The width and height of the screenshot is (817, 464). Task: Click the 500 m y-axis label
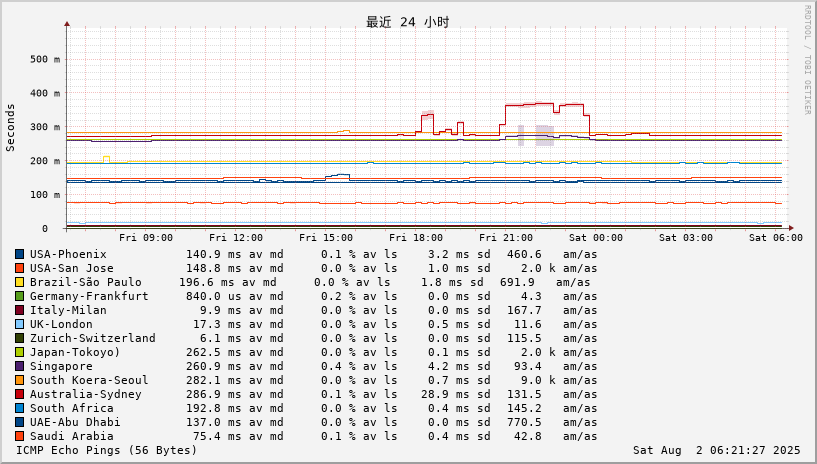[x=45, y=59]
